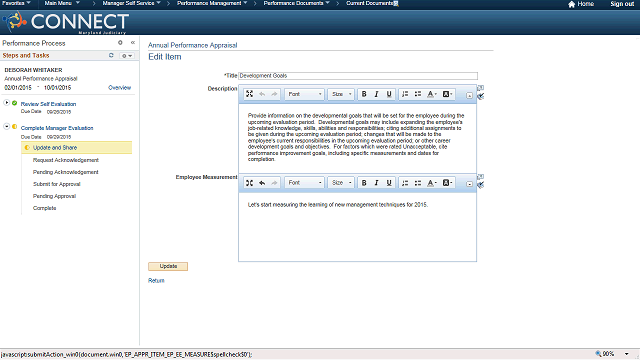Run spell check on Description field

point(480,96)
